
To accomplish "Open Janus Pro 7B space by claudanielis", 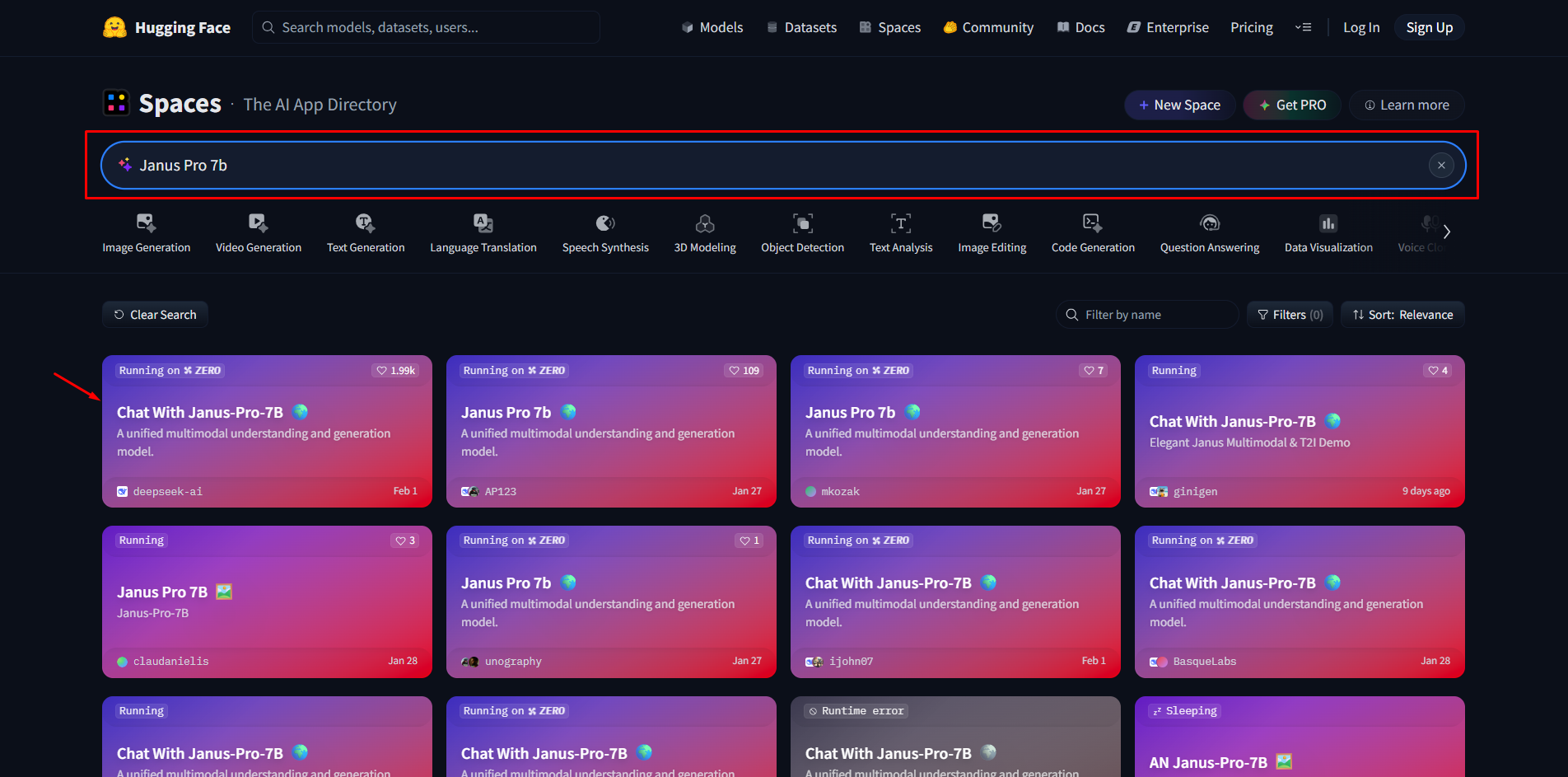I will (x=267, y=601).
